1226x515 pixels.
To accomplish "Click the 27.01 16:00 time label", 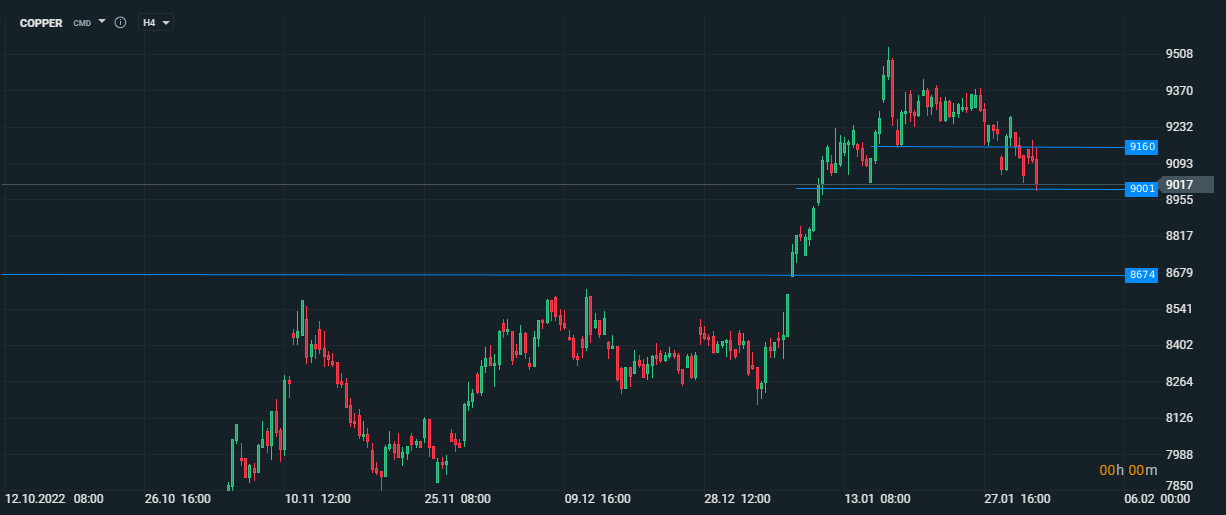I will [1017, 498].
